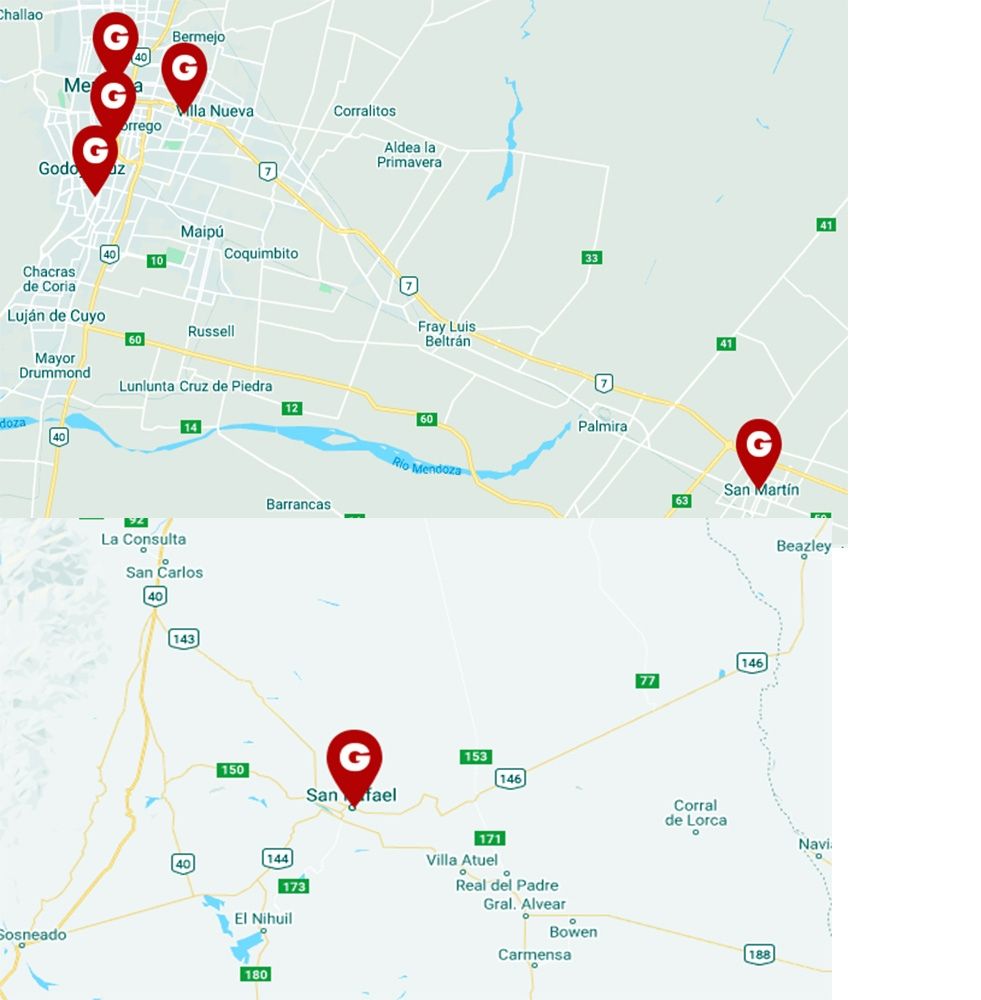Select the La Consulta town label
The height and width of the screenshot is (1000, 981).
coord(144,540)
